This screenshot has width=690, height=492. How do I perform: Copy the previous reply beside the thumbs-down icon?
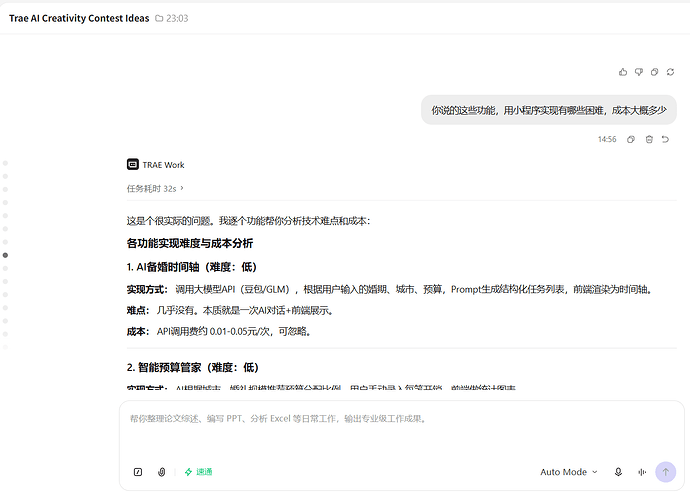(x=654, y=72)
